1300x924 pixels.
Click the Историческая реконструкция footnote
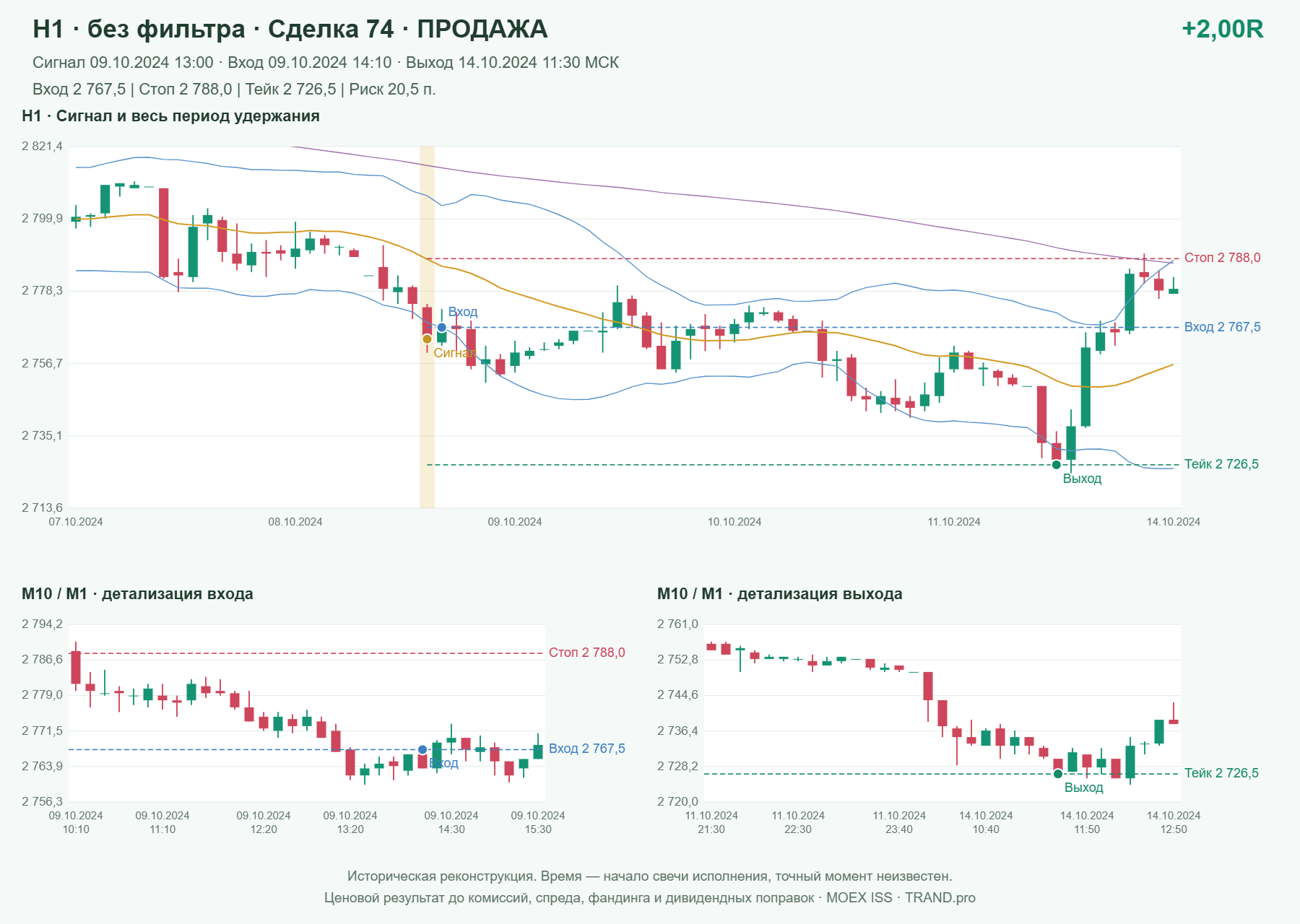click(x=650, y=876)
